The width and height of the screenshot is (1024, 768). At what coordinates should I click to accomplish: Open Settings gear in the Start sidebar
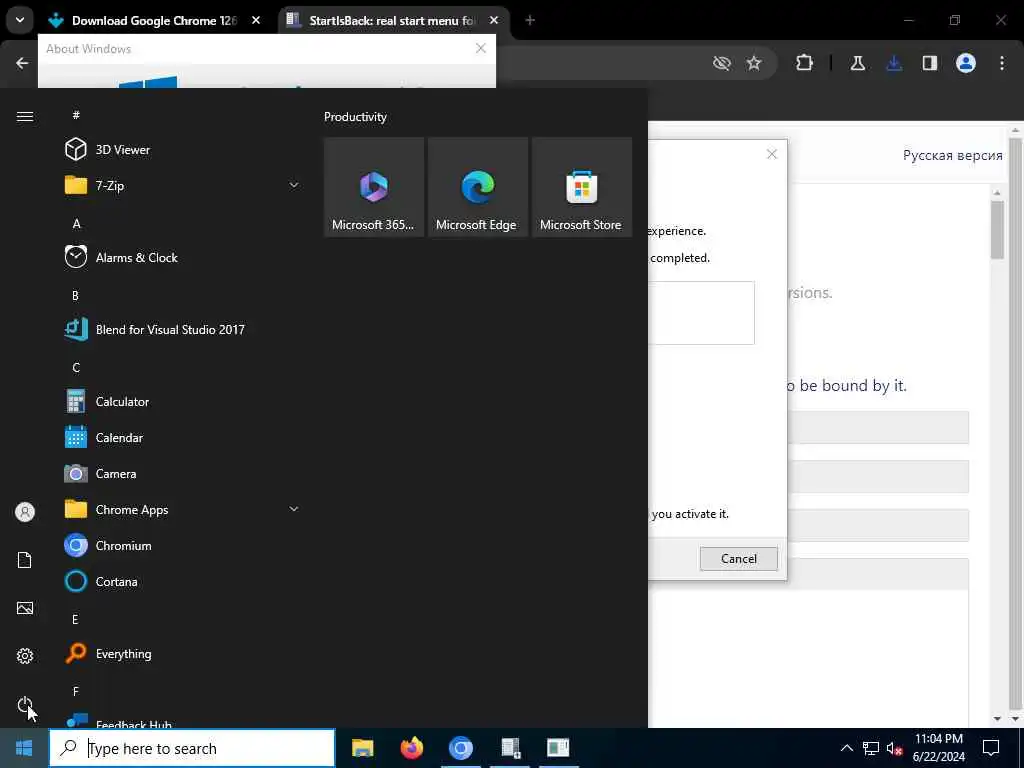25,656
